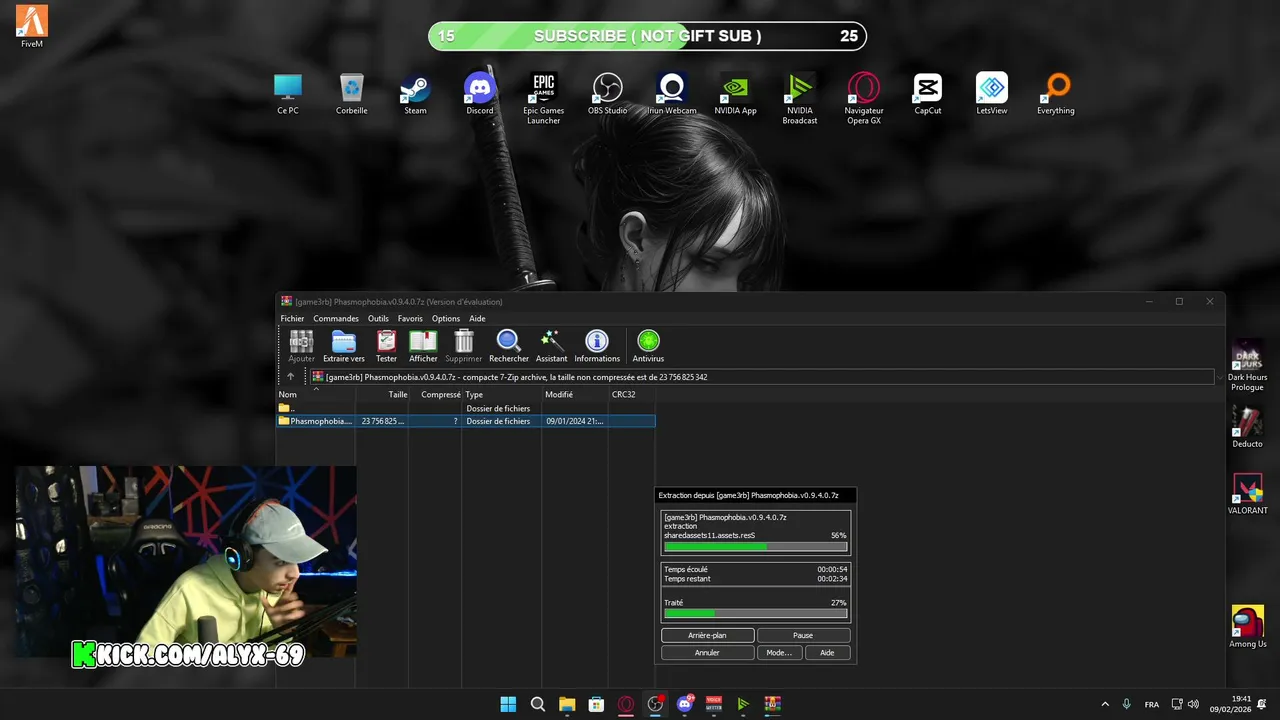Viewport: 1280px width, 720px height.
Task: Sort by the Modifié column header
Action: coord(575,394)
